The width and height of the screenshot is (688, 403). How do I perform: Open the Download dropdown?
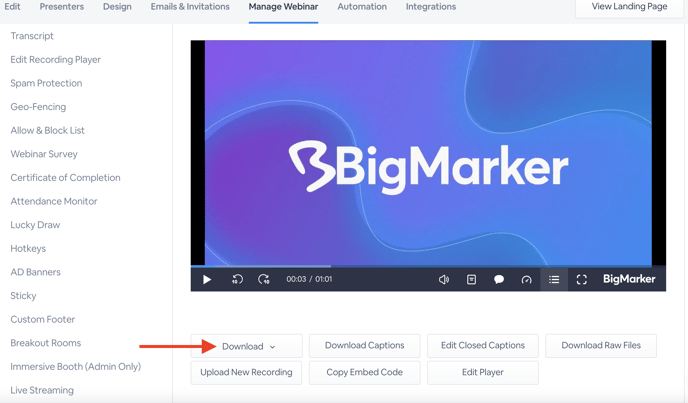[247, 346]
